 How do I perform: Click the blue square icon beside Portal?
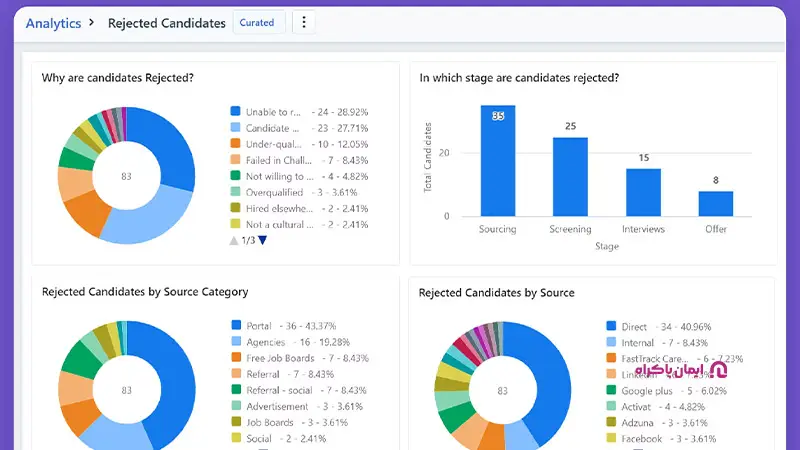tap(236, 325)
